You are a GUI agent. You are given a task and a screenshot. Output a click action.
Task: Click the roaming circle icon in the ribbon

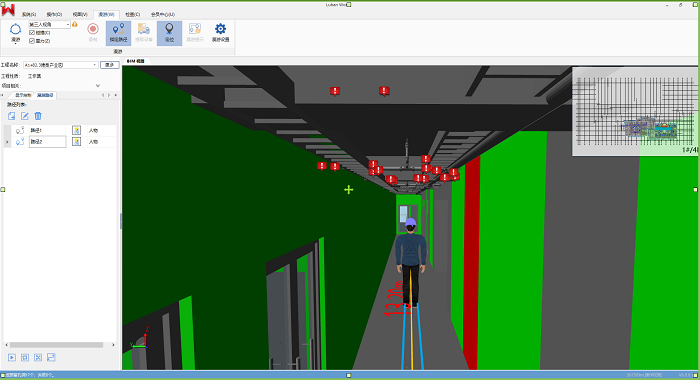pyautogui.click(x=15, y=30)
